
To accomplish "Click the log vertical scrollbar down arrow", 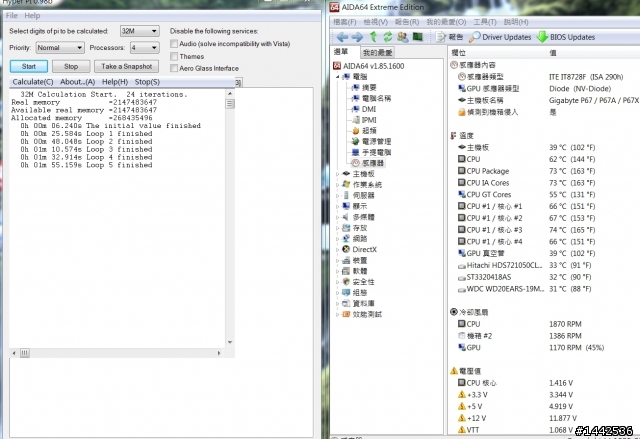I will pyautogui.click(x=230, y=342).
